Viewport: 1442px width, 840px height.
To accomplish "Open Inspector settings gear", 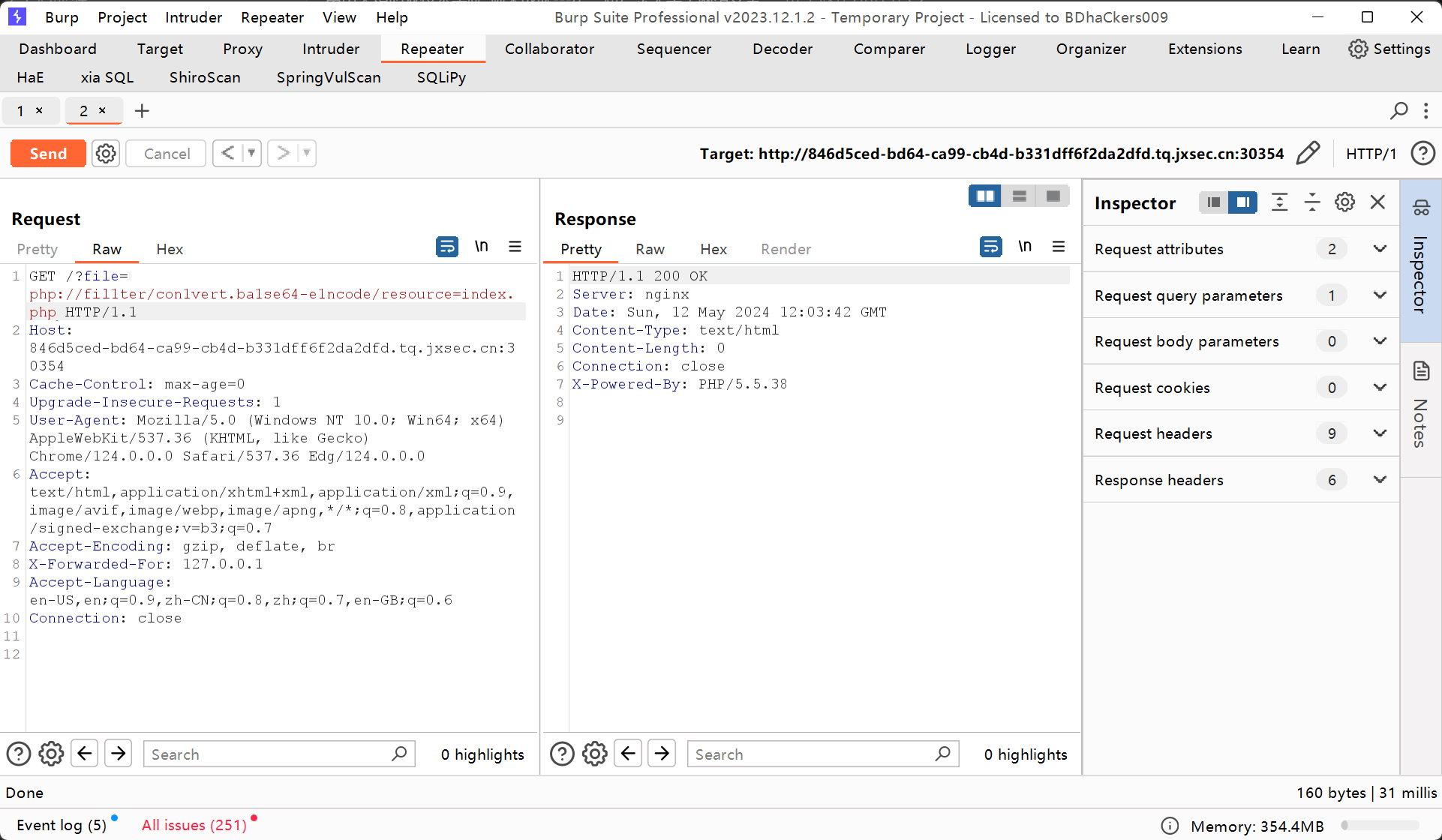I will pos(1344,202).
